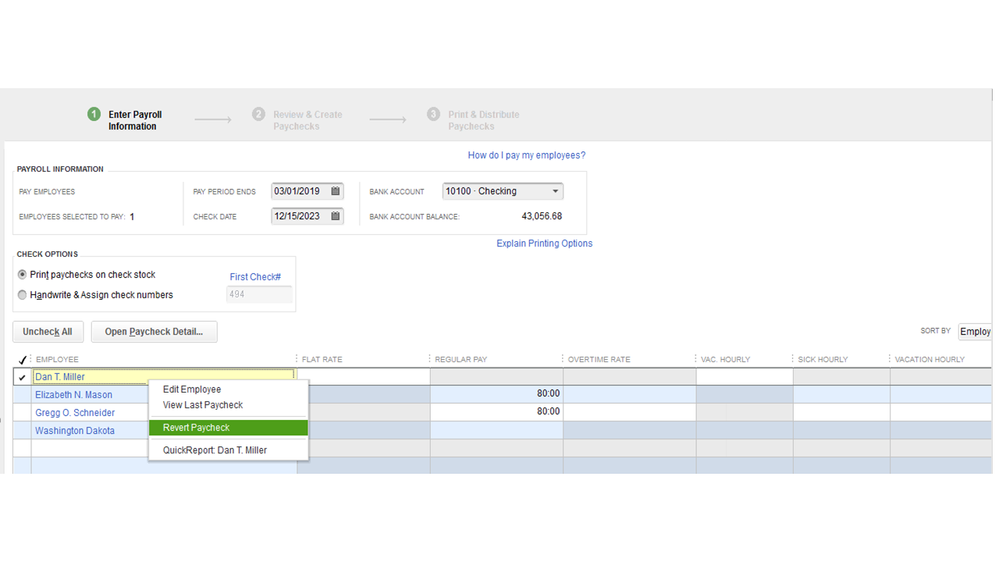Check the Gregg O. Schneider row checkbox
This screenshot has width=999, height=562.
coord(22,412)
